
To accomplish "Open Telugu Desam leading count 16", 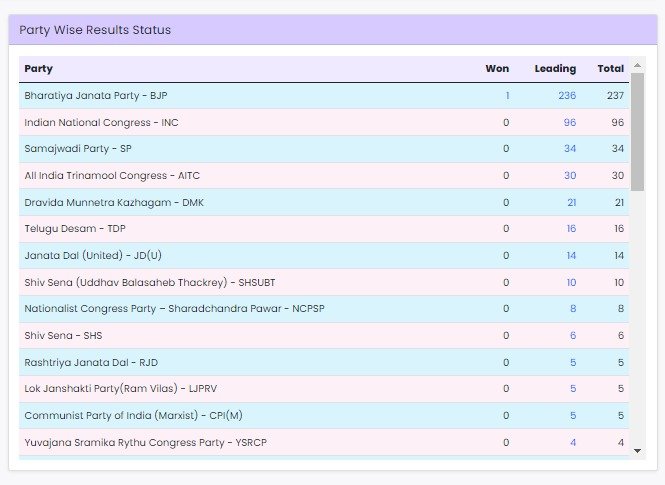I will click(x=571, y=229).
